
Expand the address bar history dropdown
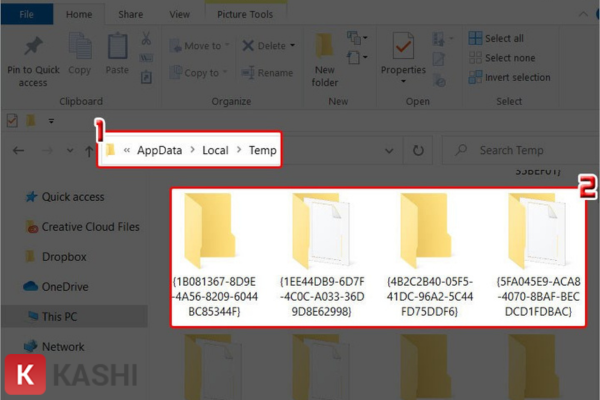tap(389, 150)
